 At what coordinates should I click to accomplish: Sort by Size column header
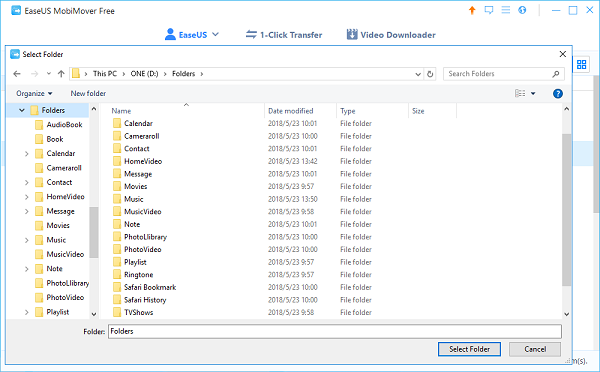point(418,111)
